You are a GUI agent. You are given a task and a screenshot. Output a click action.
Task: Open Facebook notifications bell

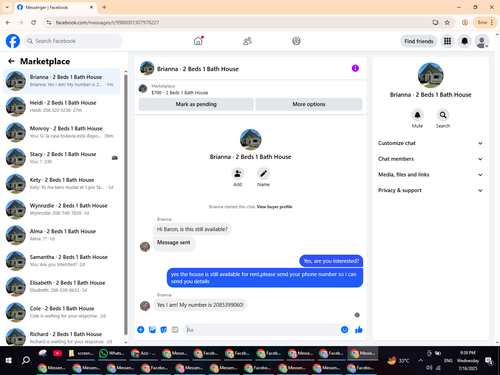pos(464,41)
